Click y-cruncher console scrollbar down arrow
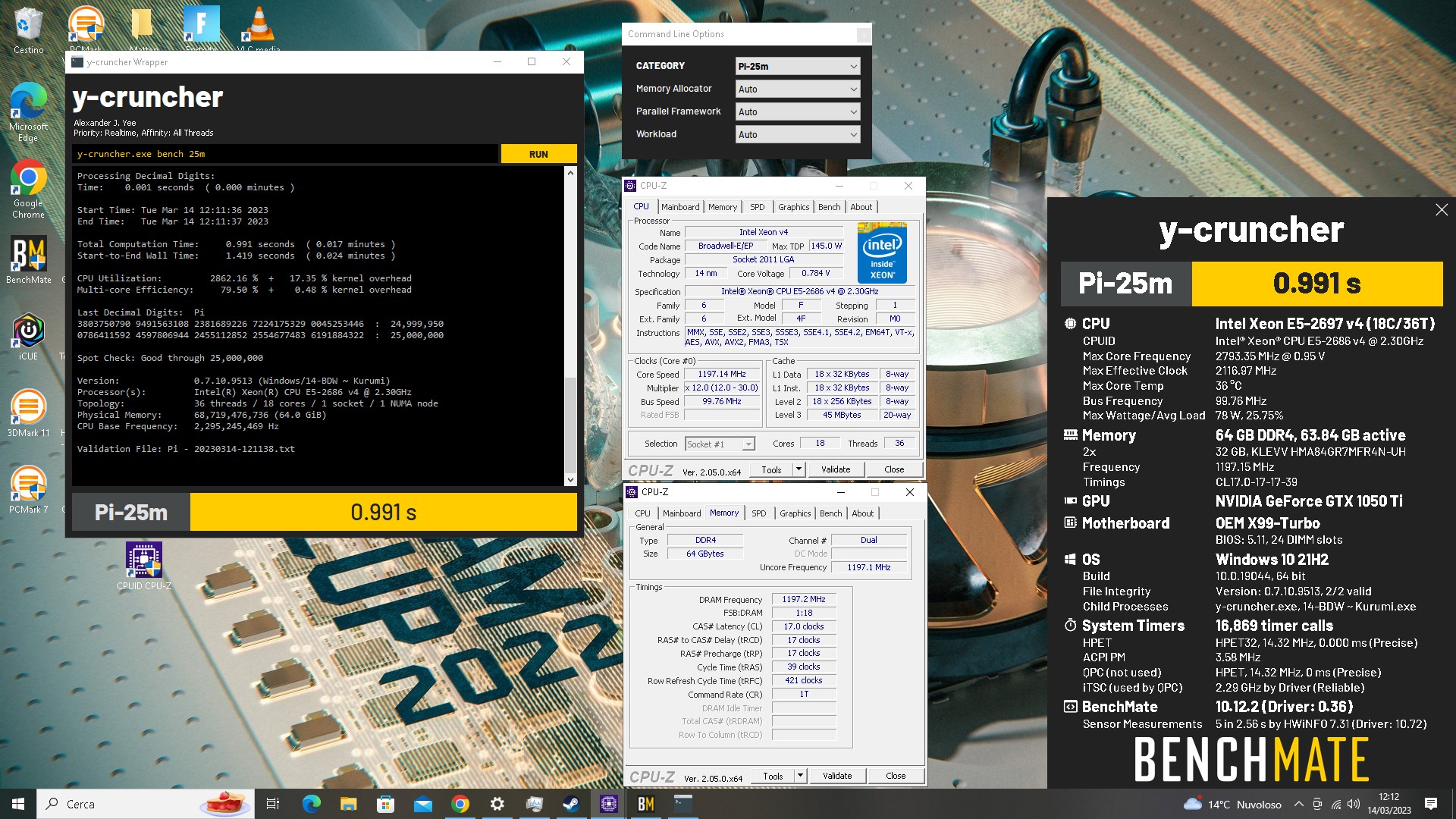 click(570, 479)
